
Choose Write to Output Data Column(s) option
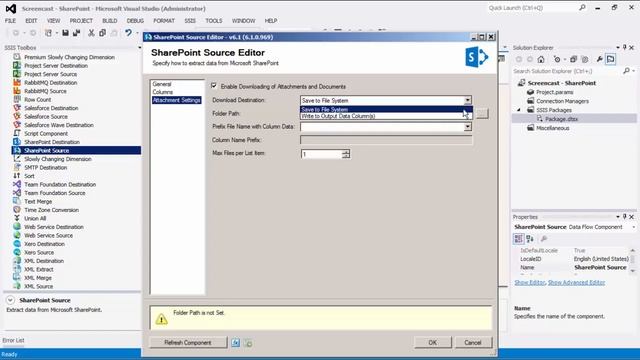(x=386, y=116)
